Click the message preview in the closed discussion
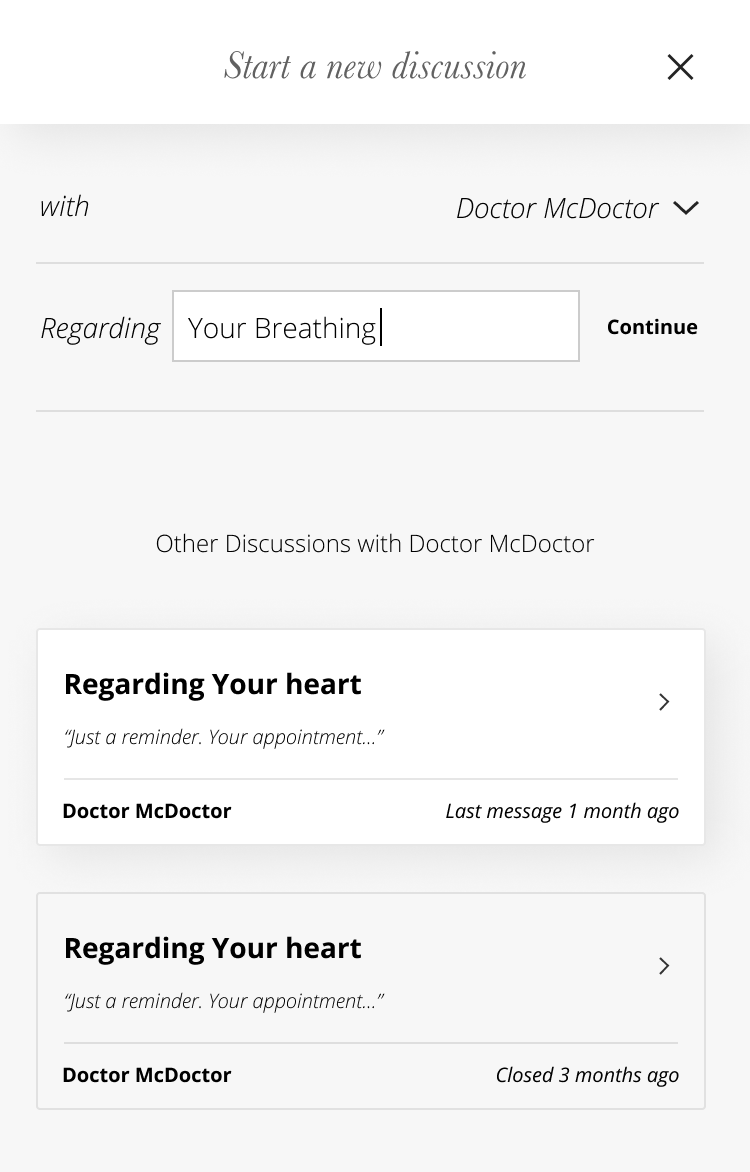The image size is (750, 1172). (224, 1002)
